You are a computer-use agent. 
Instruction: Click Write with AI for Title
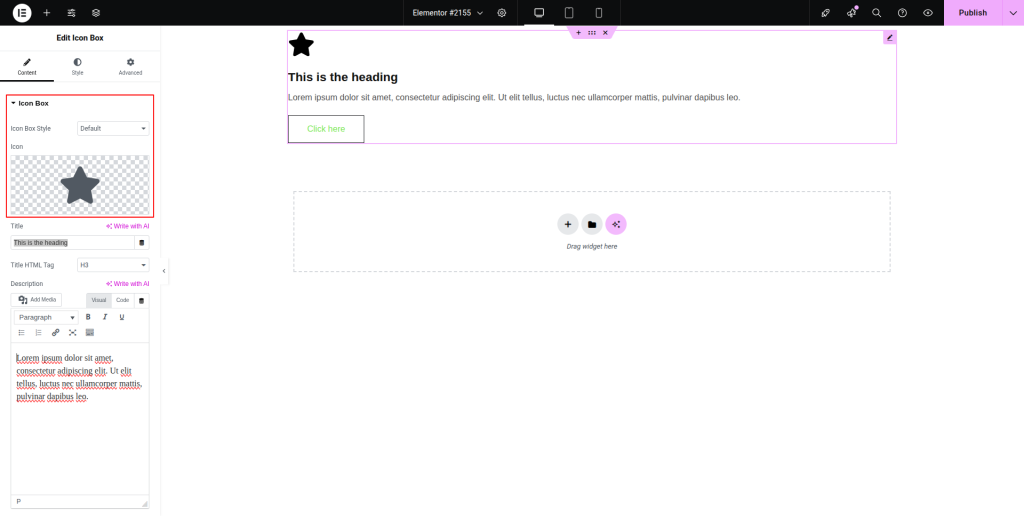click(x=127, y=226)
